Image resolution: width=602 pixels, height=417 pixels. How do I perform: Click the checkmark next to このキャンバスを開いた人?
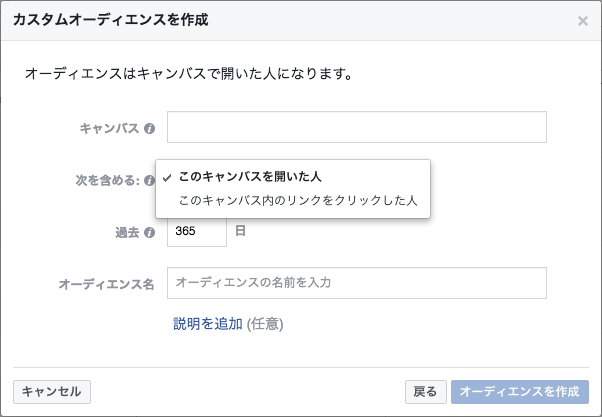click(167, 178)
